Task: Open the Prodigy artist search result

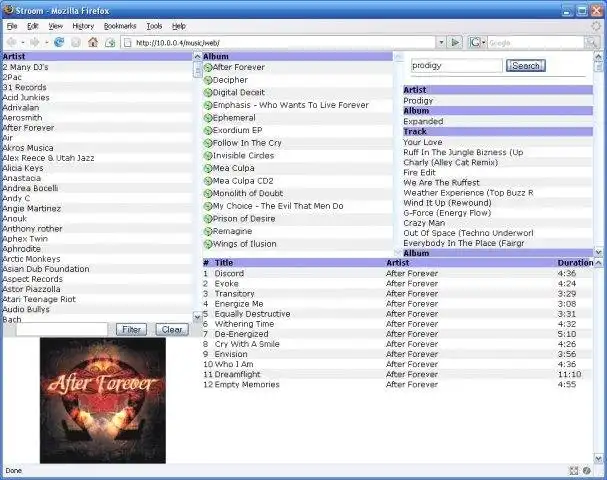Action: 418,101
